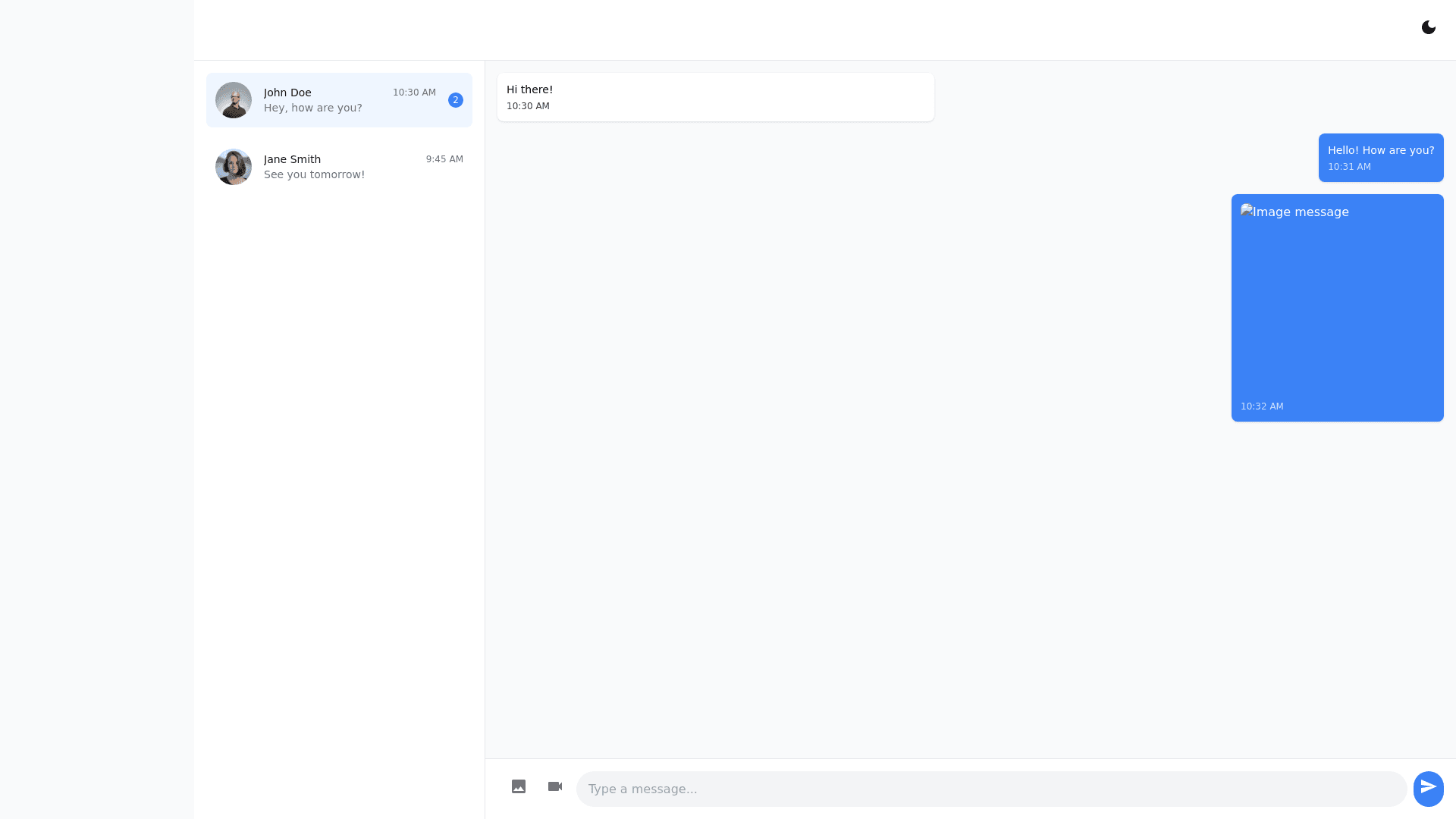Screen dimensions: 1456x819
Task: Click the unread badge showing 2
Action: pos(455,100)
